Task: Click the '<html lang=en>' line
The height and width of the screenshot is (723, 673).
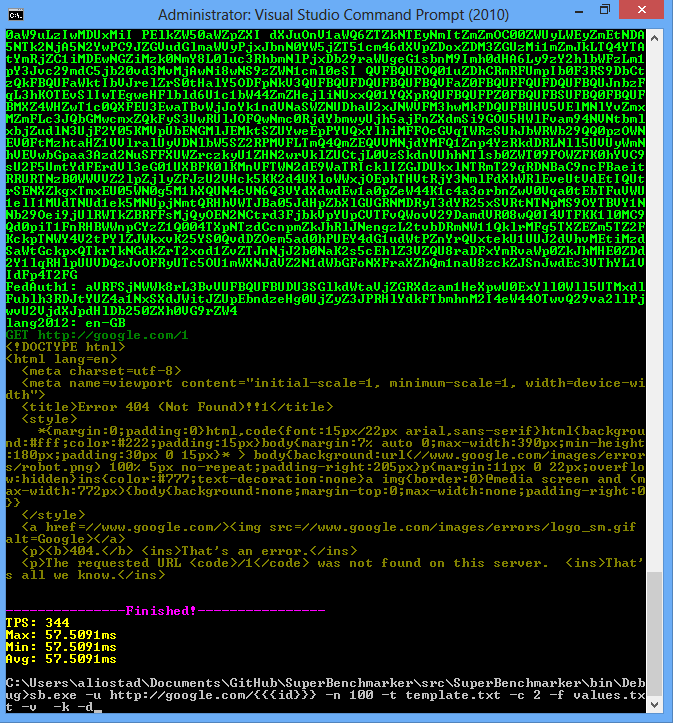Action: point(62,359)
